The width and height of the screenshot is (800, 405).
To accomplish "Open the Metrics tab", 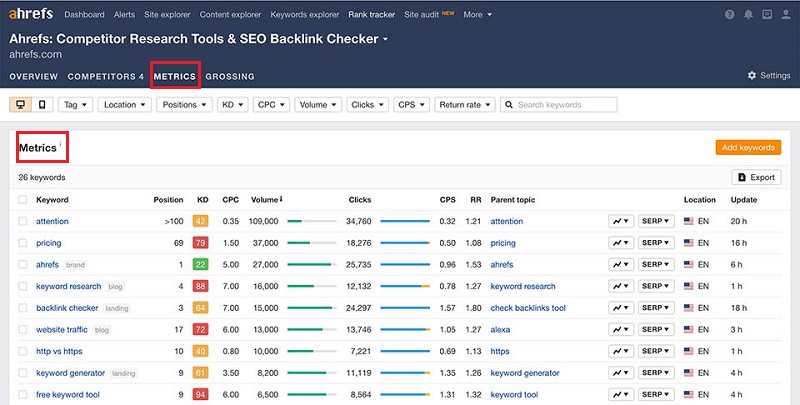I will [x=175, y=77].
